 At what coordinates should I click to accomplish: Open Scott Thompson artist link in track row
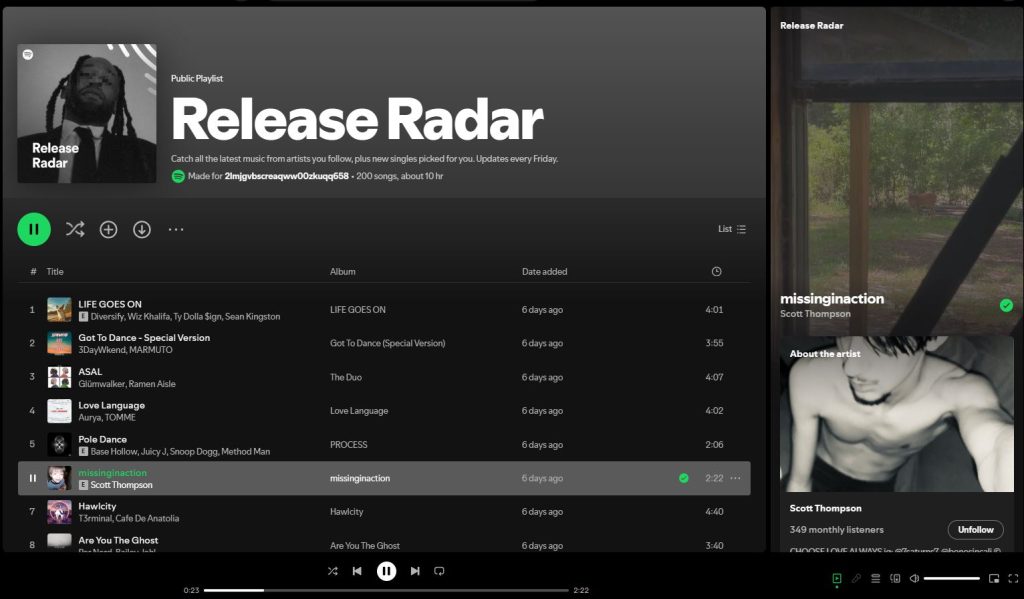click(121, 485)
